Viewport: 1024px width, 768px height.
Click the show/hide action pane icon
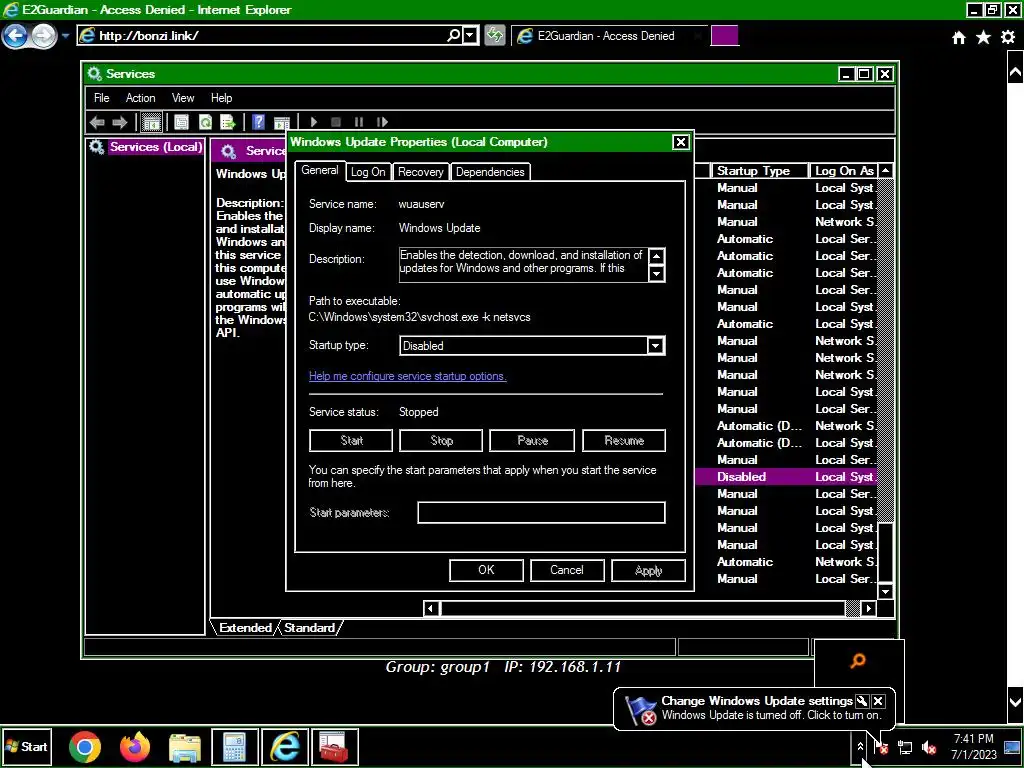pos(281,123)
